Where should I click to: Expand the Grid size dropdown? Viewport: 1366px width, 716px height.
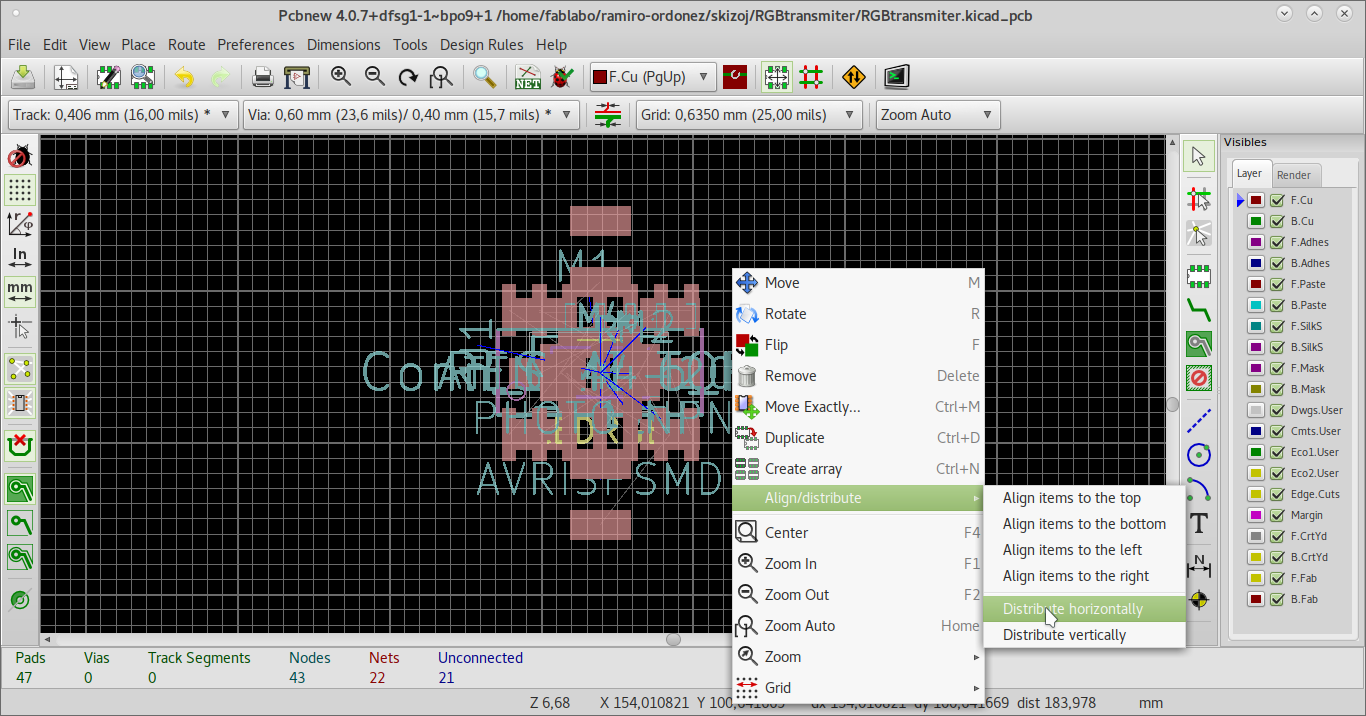748,115
